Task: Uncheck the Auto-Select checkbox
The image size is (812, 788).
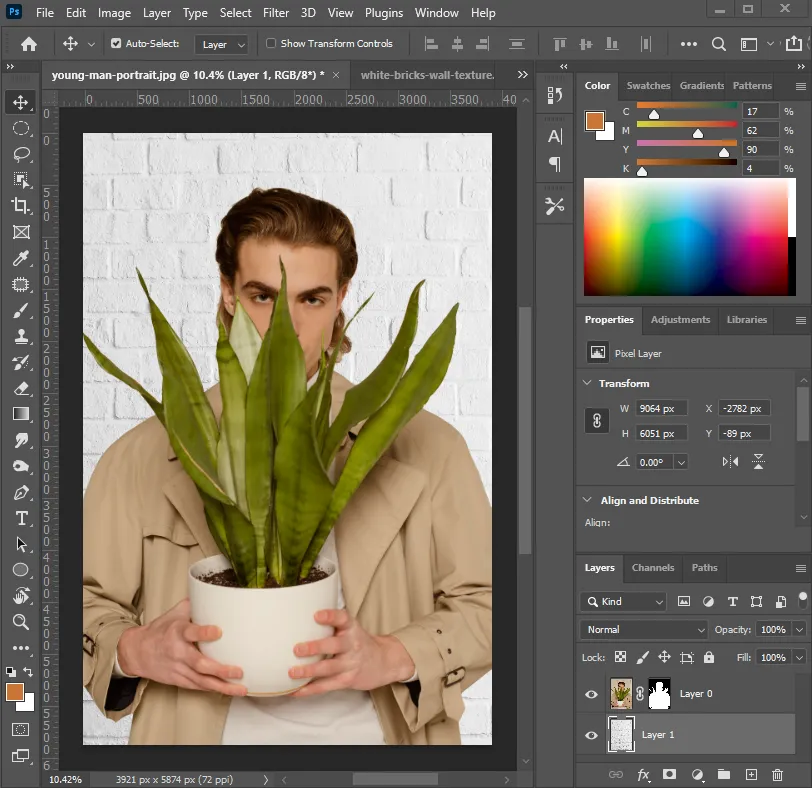Action: (x=116, y=44)
